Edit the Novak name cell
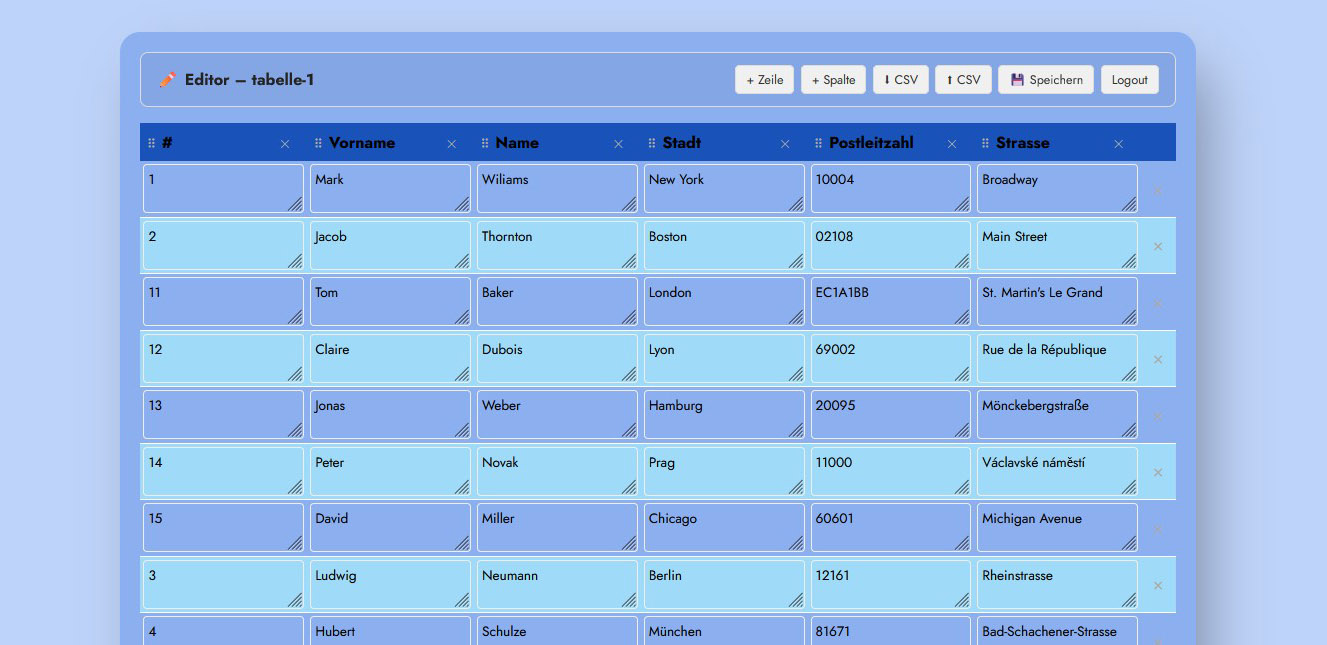Screen dimensions: 1327x645 click(x=557, y=471)
